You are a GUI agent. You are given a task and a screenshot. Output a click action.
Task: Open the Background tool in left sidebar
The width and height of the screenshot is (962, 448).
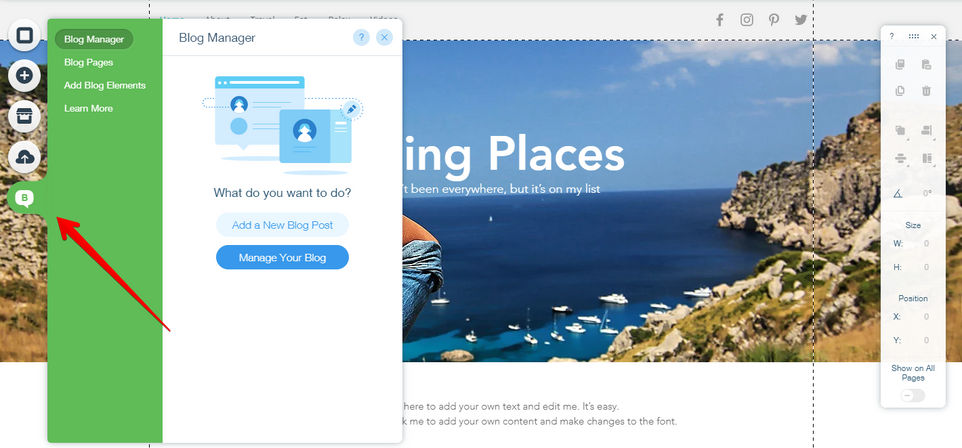(24, 35)
